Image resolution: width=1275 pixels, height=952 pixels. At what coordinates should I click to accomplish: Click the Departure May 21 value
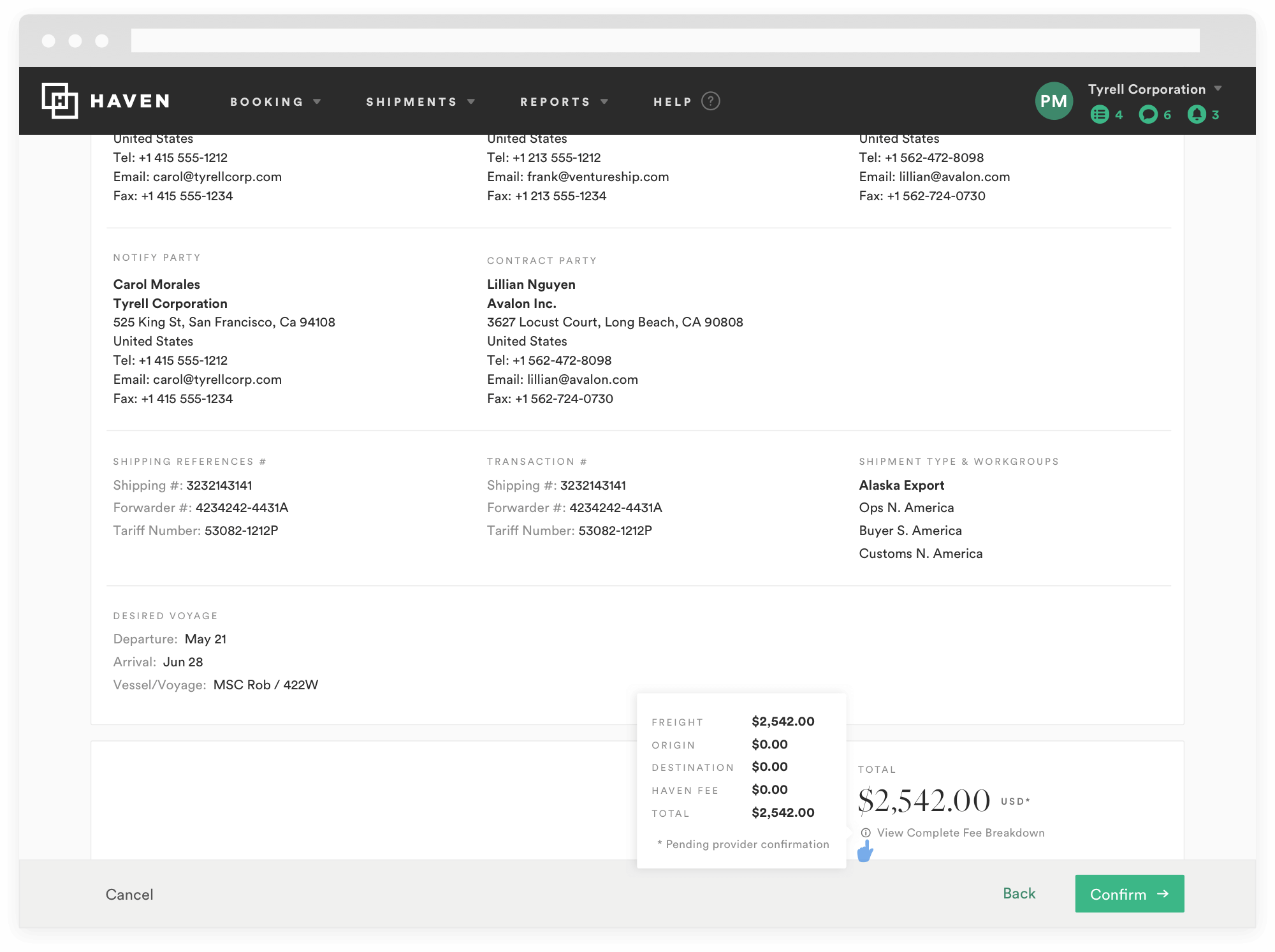pyautogui.click(x=205, y=639)
